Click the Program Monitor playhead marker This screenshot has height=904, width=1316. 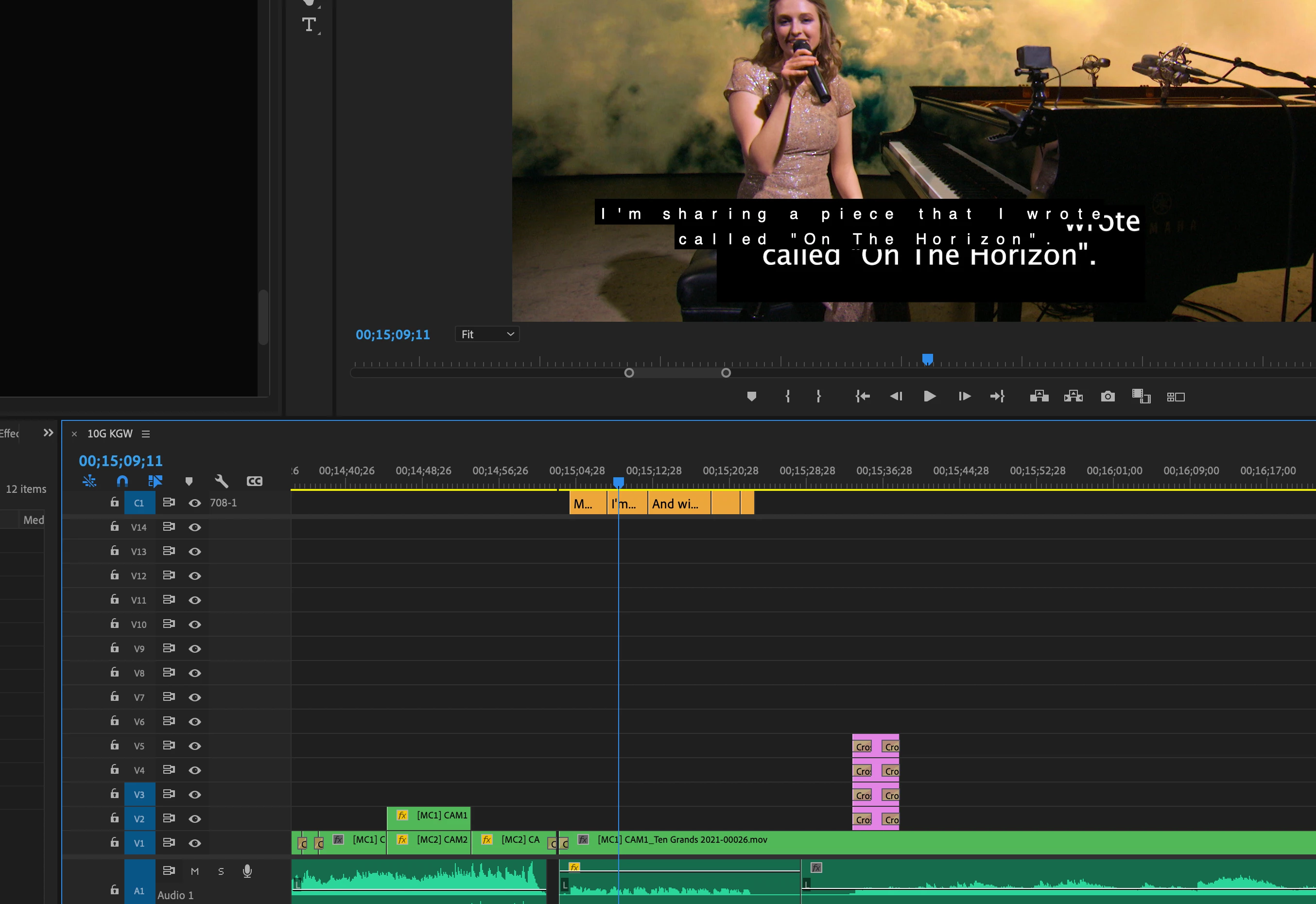[x=928, y=359]
